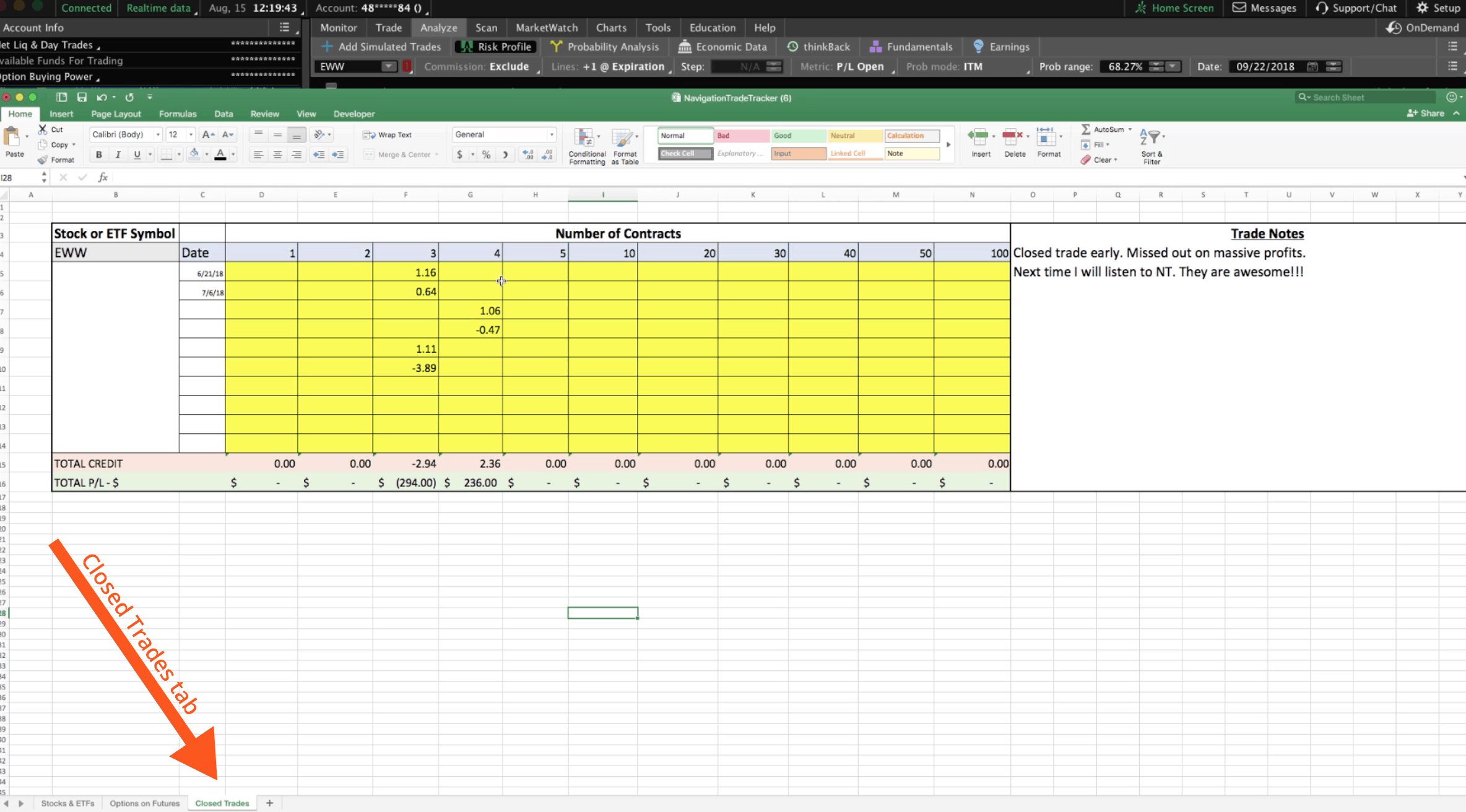Click the Search Sheet field
The image size is (1466, 812).
pyautogui.click(x=1366, y=97)
